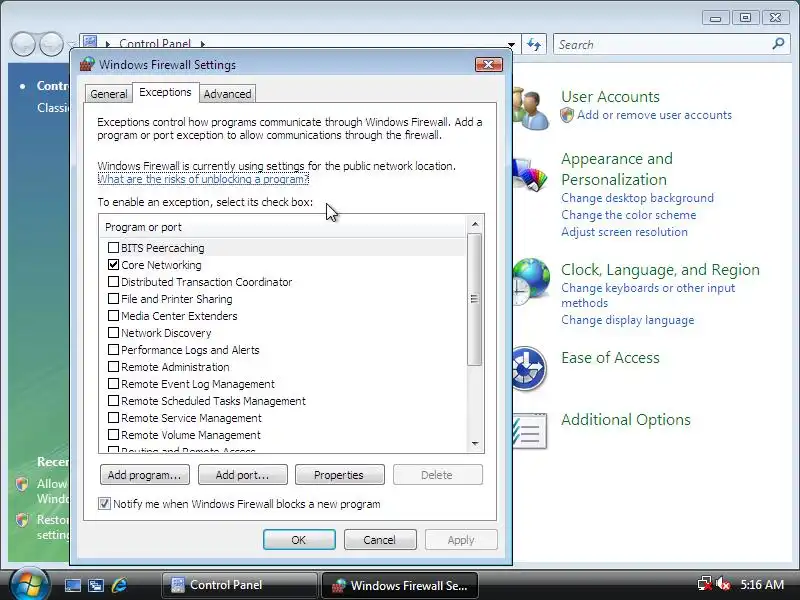Open the address bar history dropdown

click(511, 44)
